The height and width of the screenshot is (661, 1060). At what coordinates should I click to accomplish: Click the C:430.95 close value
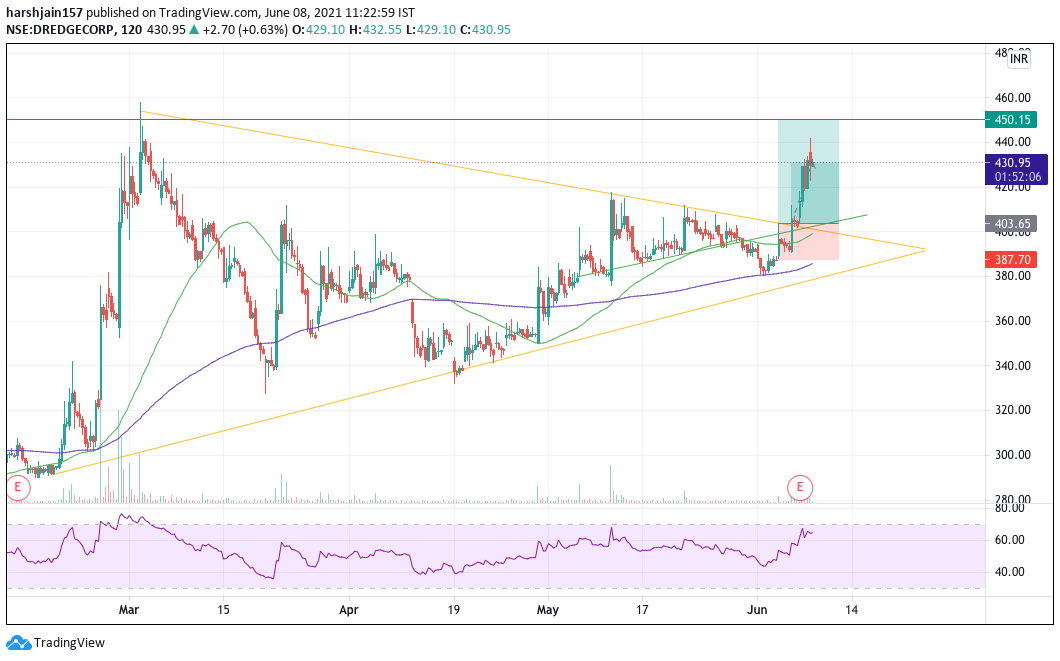point(485,30)
